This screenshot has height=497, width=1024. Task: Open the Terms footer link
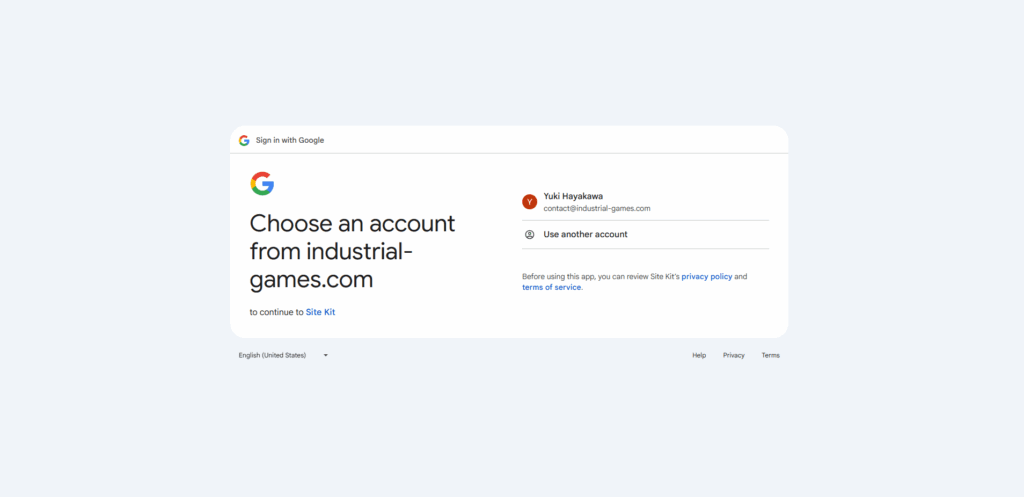pyautogui.click(x=770, y=355)
